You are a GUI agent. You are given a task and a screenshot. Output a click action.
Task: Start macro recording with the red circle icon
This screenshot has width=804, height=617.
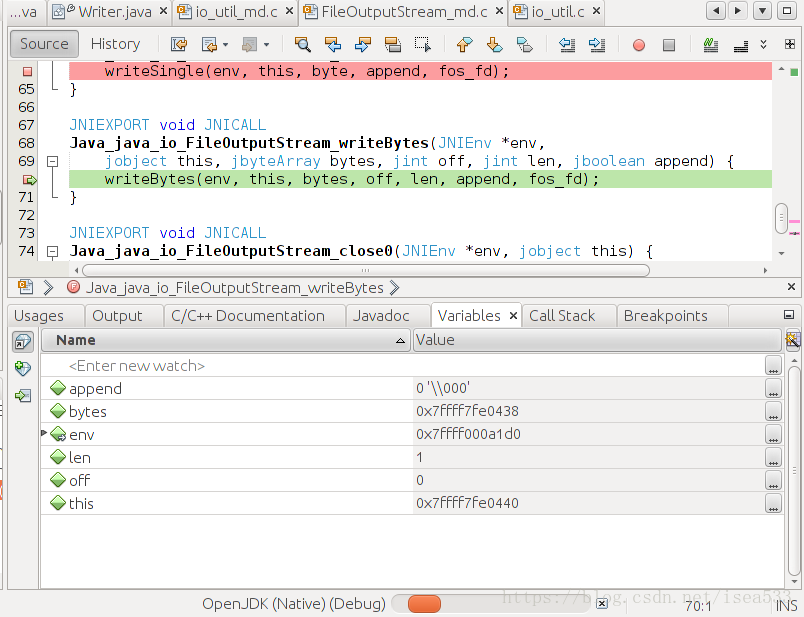(640, 45)
